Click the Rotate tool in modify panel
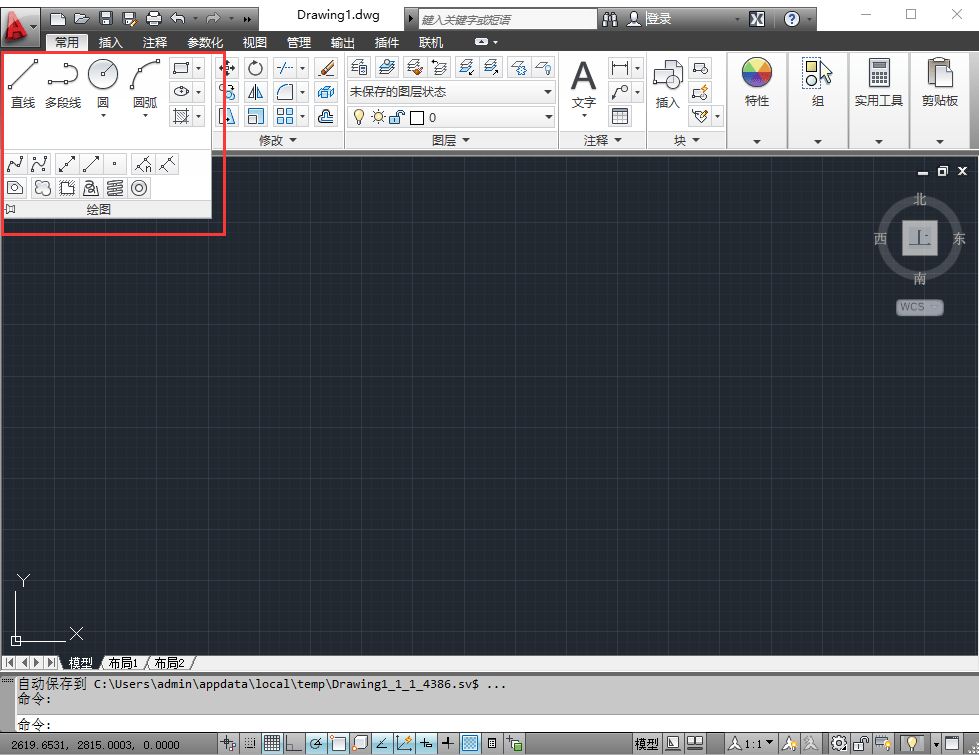Image resolution: width=979 pixels, height=755 pixels. [x=255, y=67]
